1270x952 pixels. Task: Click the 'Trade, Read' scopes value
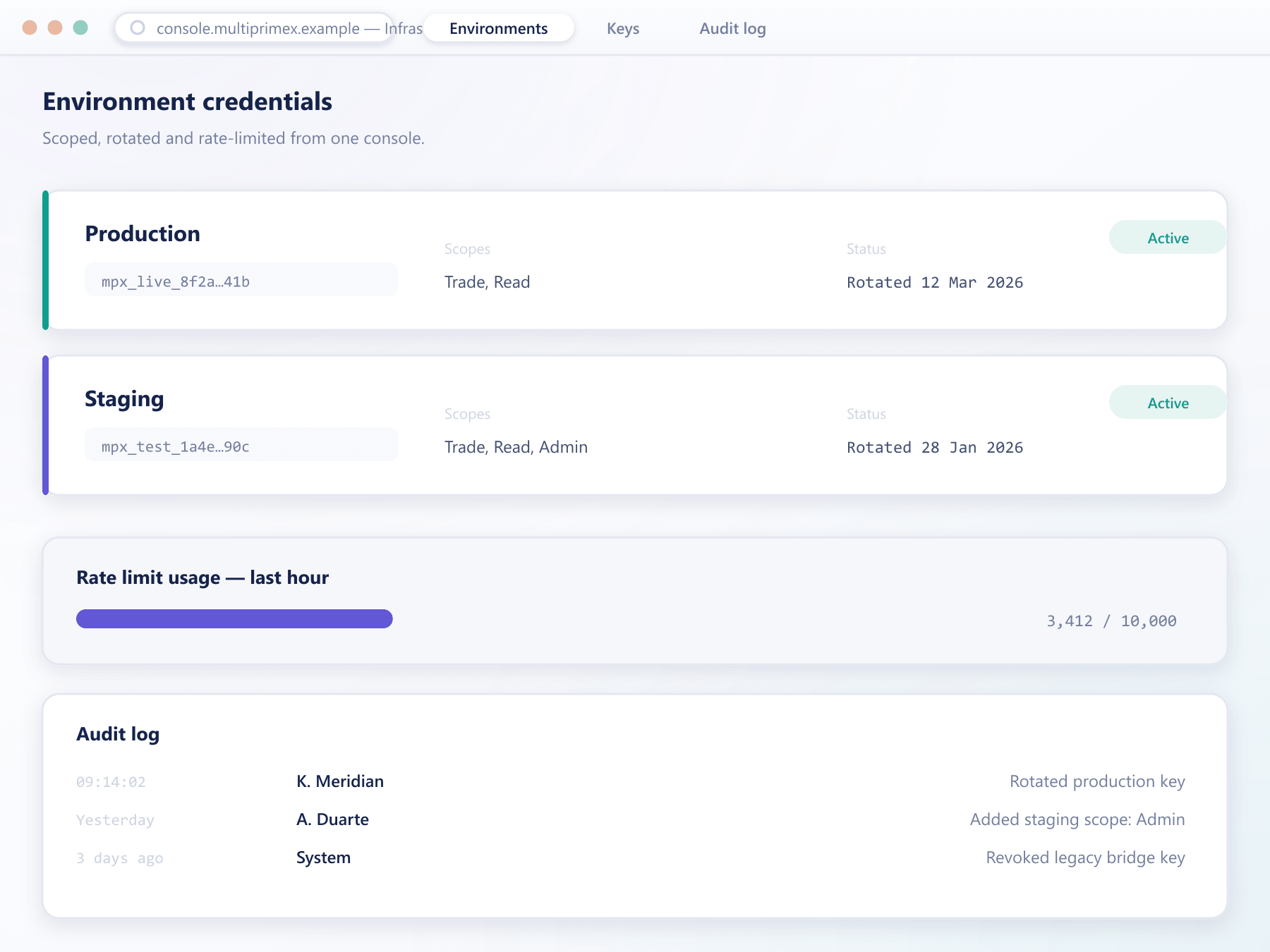487,282
